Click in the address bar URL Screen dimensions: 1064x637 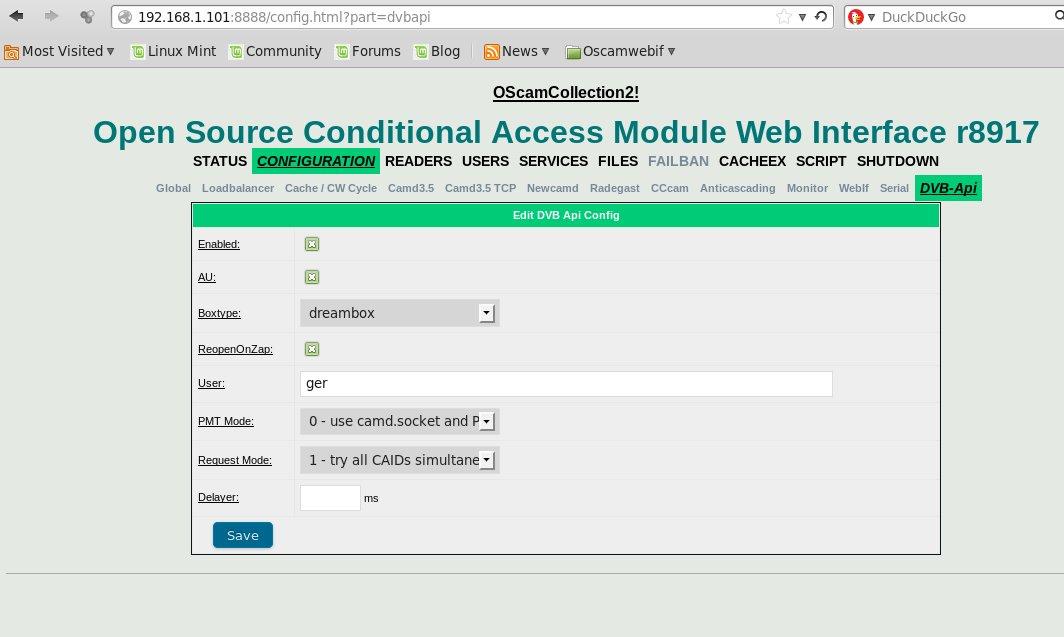[284, 17]
